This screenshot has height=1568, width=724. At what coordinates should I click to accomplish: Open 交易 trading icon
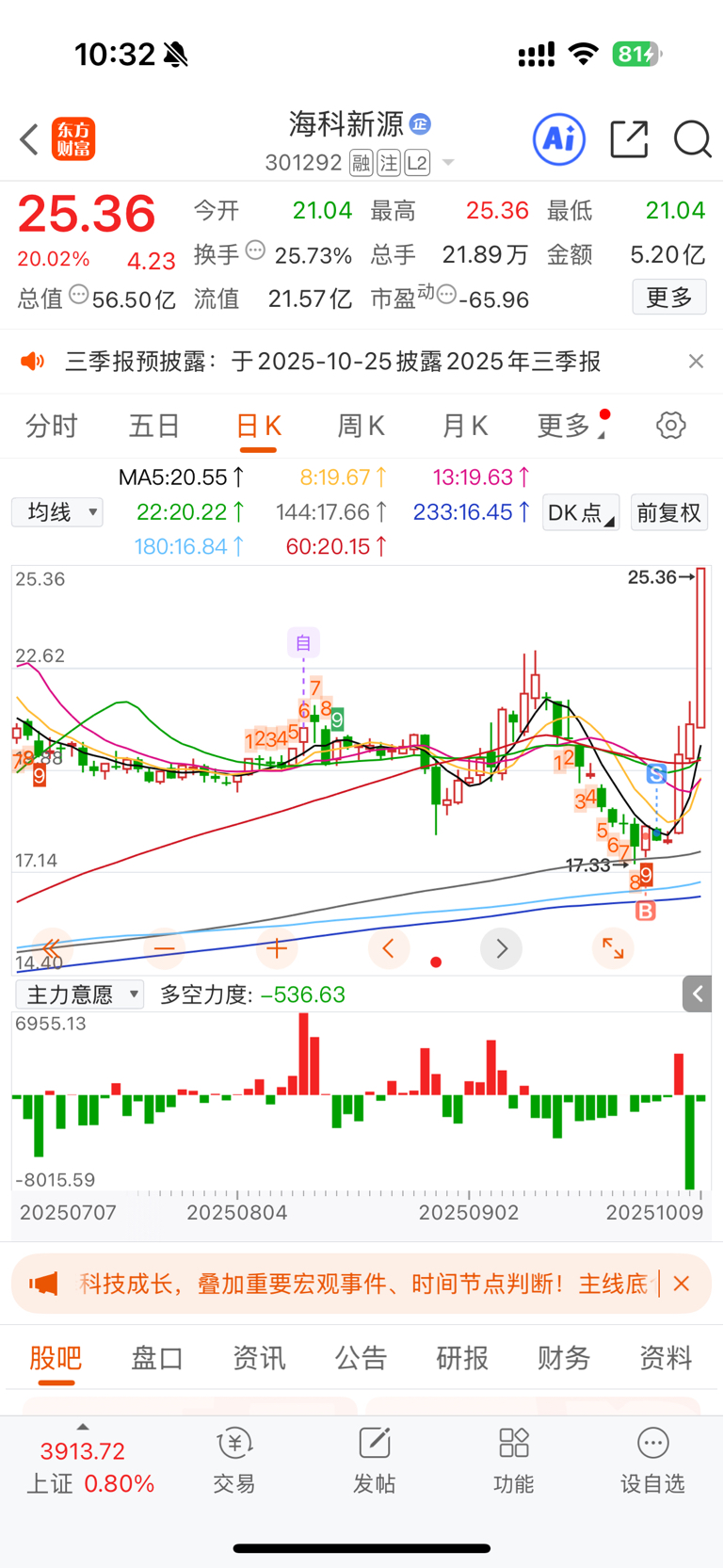click(234, 1461)
